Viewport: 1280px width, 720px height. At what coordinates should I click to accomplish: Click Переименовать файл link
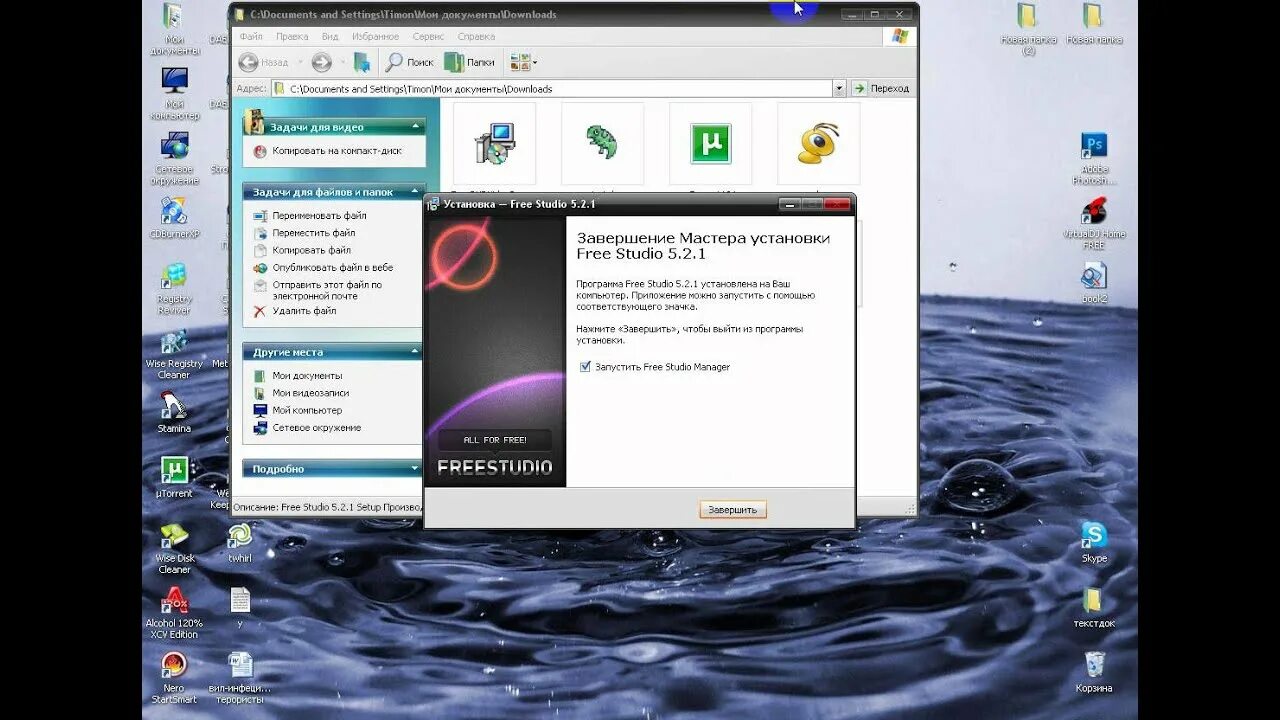tap(319, 216)
